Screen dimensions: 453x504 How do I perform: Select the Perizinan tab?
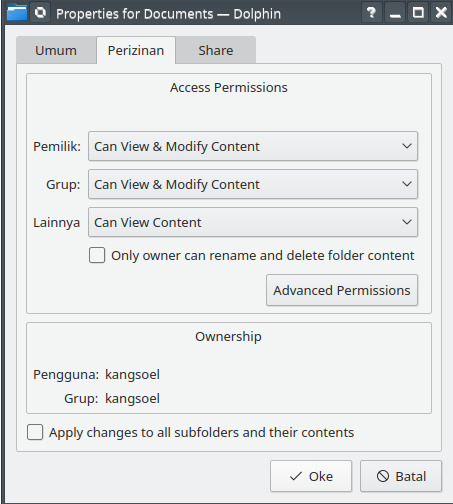(x=136, y=51)
